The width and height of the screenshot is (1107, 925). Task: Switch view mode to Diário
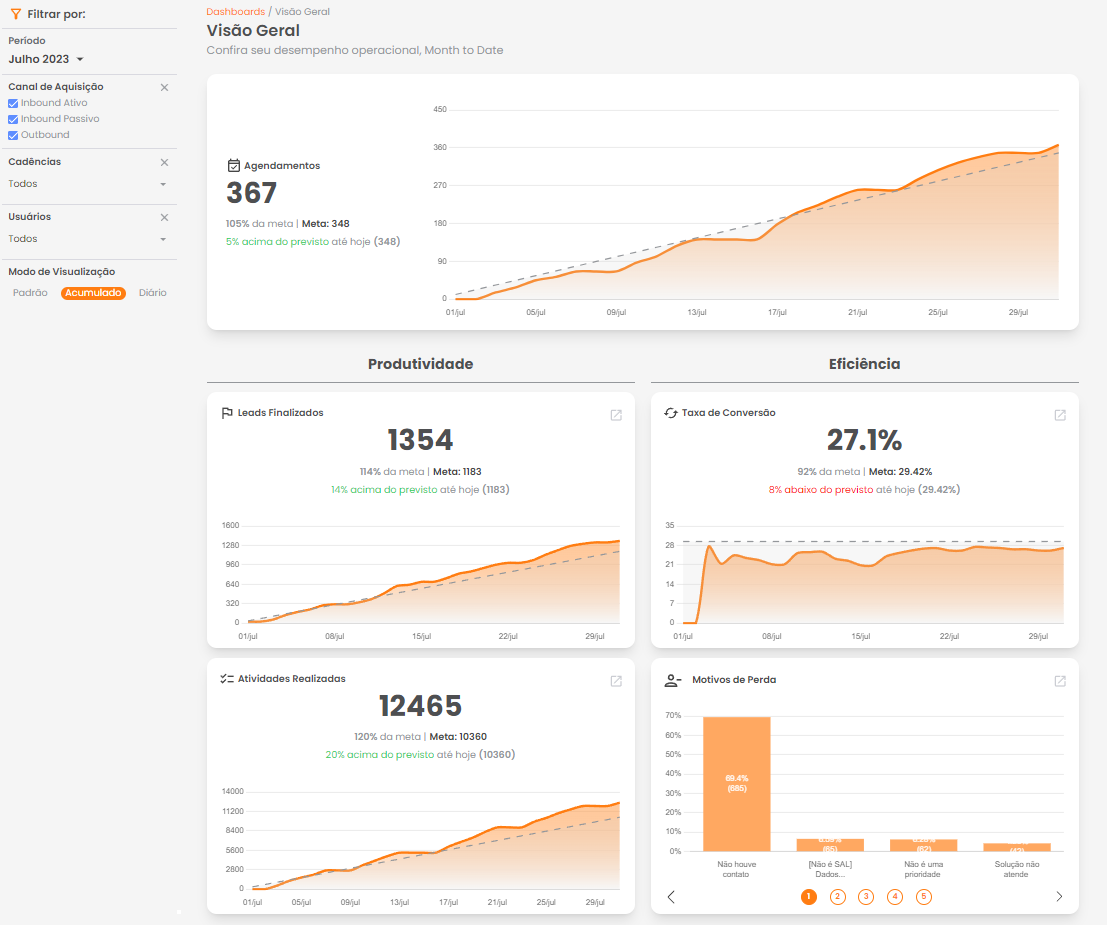click(x=153, y=293)
